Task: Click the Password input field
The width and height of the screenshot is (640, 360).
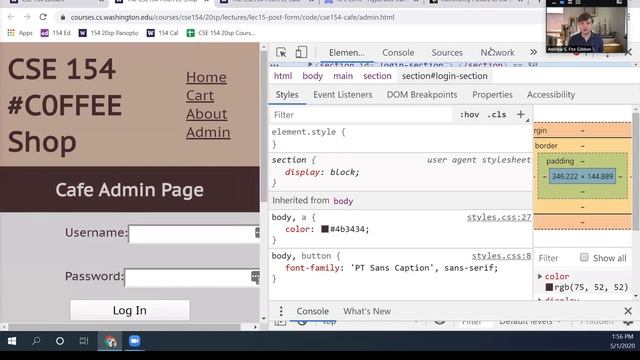Action: coord(192,278)
